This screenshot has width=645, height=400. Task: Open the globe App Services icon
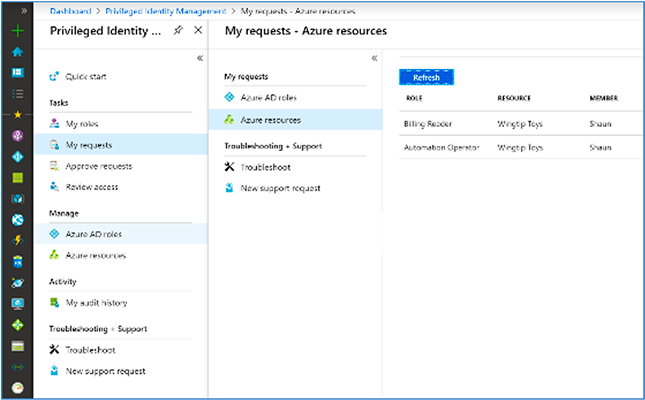pyautogui.click(x=18, y=220)
